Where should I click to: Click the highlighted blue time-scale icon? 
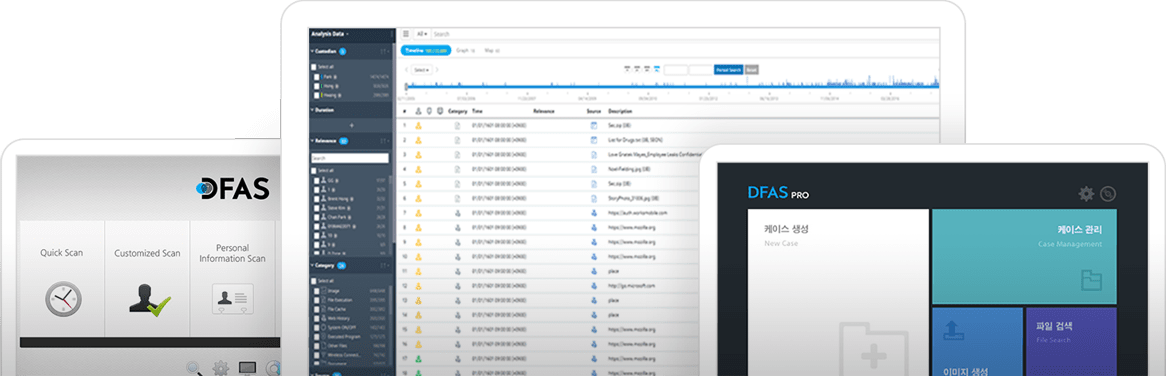pos(656,69)
